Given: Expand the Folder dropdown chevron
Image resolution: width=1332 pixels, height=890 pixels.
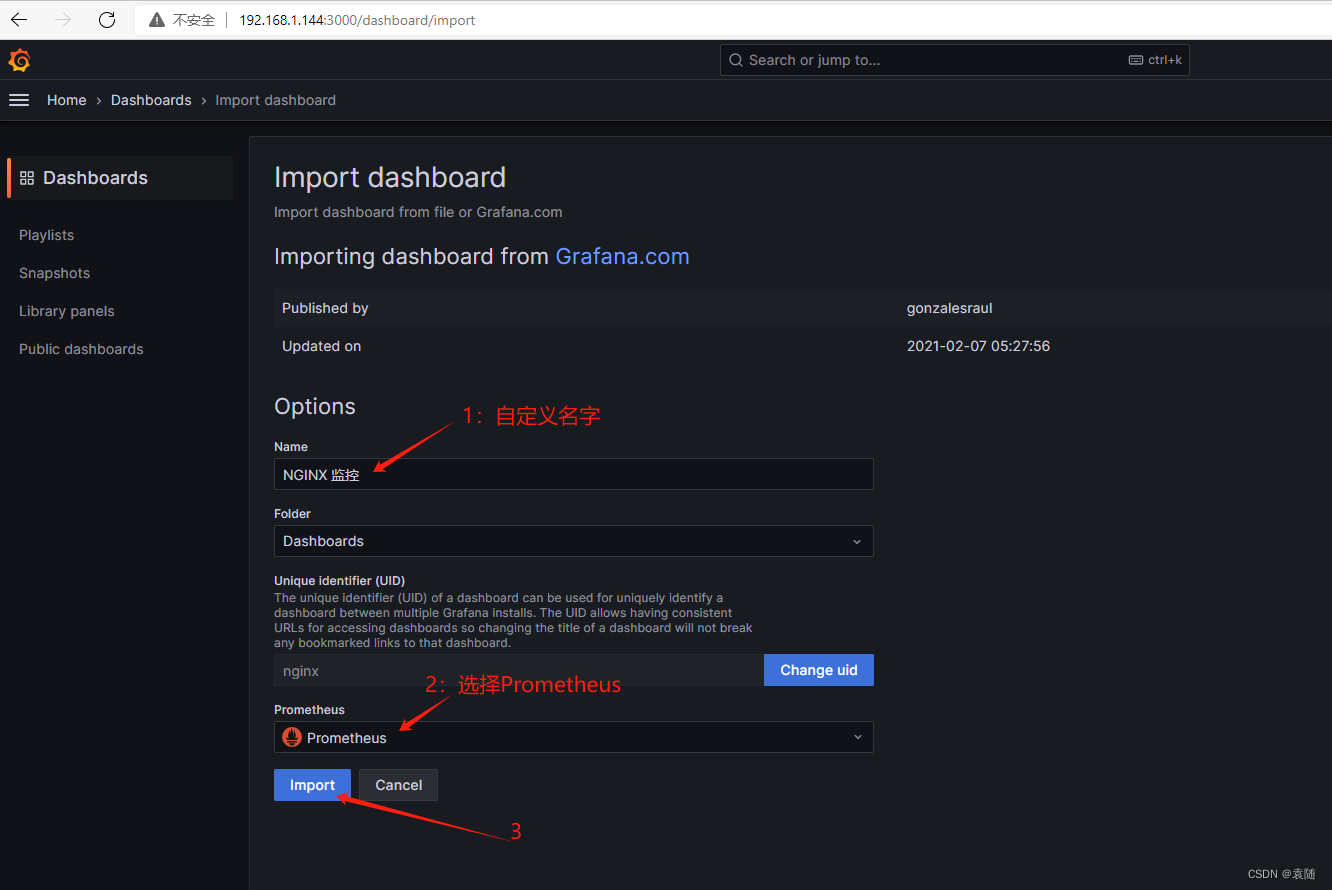Looking at the screenshot, I should [x=857, y=541].
